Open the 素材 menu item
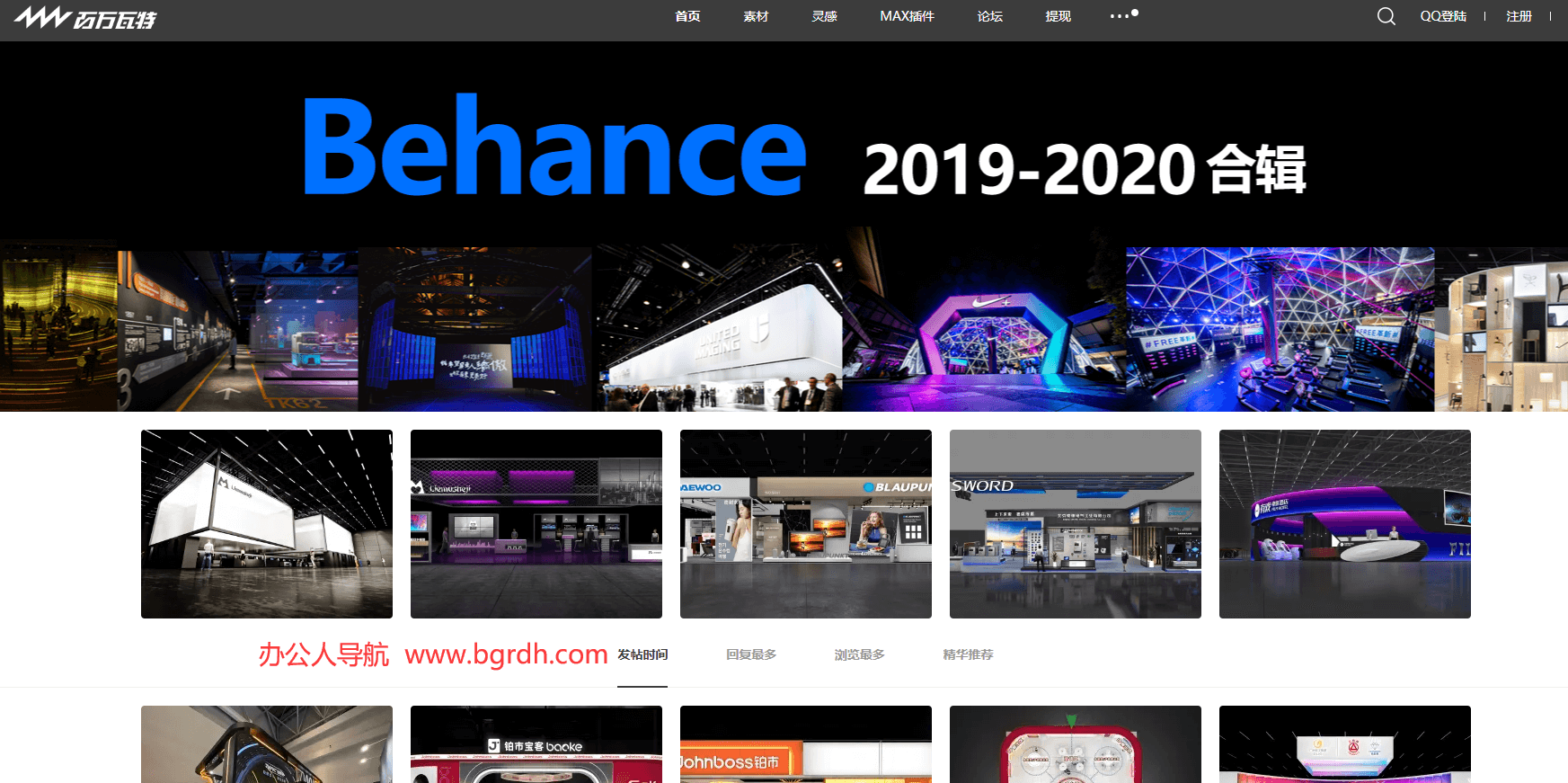Viewport: 1568px width, 783px height. pyautogui.click(x=756, y=16)
